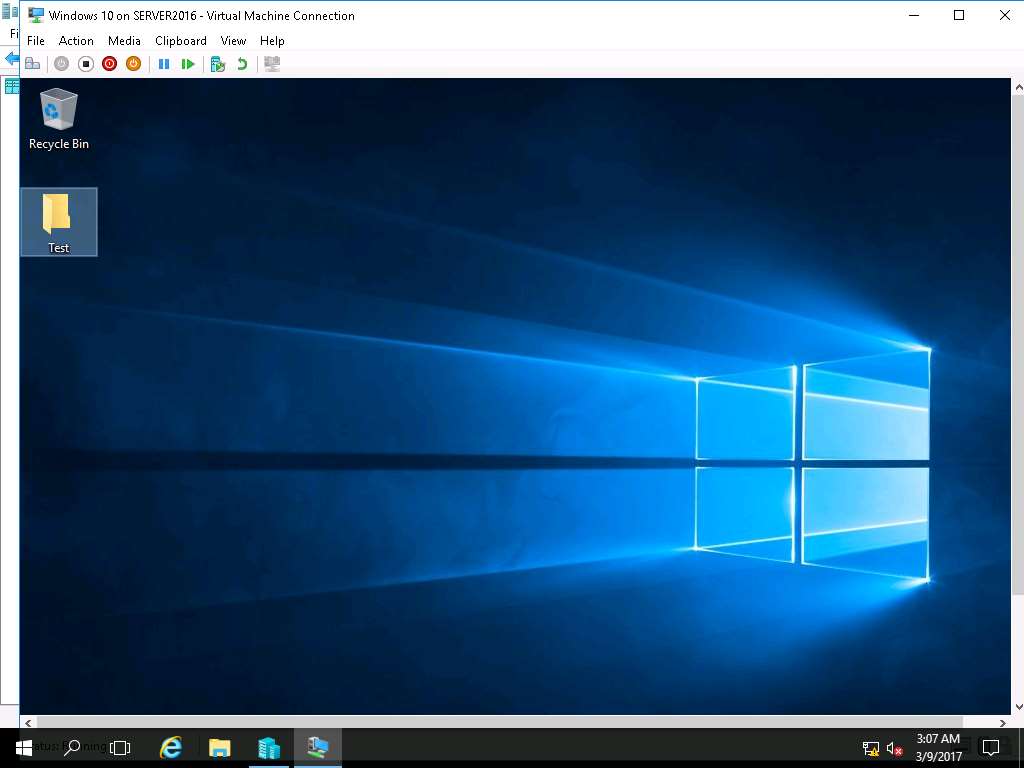
Task: Revert the VM with the green arrow icon
Action: click(242, 64)
